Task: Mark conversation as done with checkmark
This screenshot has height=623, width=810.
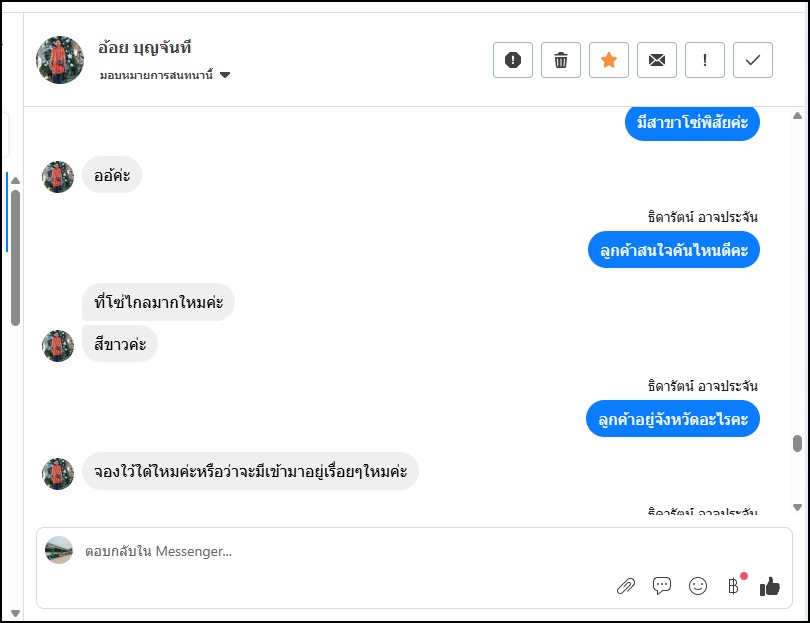Action: click(753, 60)
